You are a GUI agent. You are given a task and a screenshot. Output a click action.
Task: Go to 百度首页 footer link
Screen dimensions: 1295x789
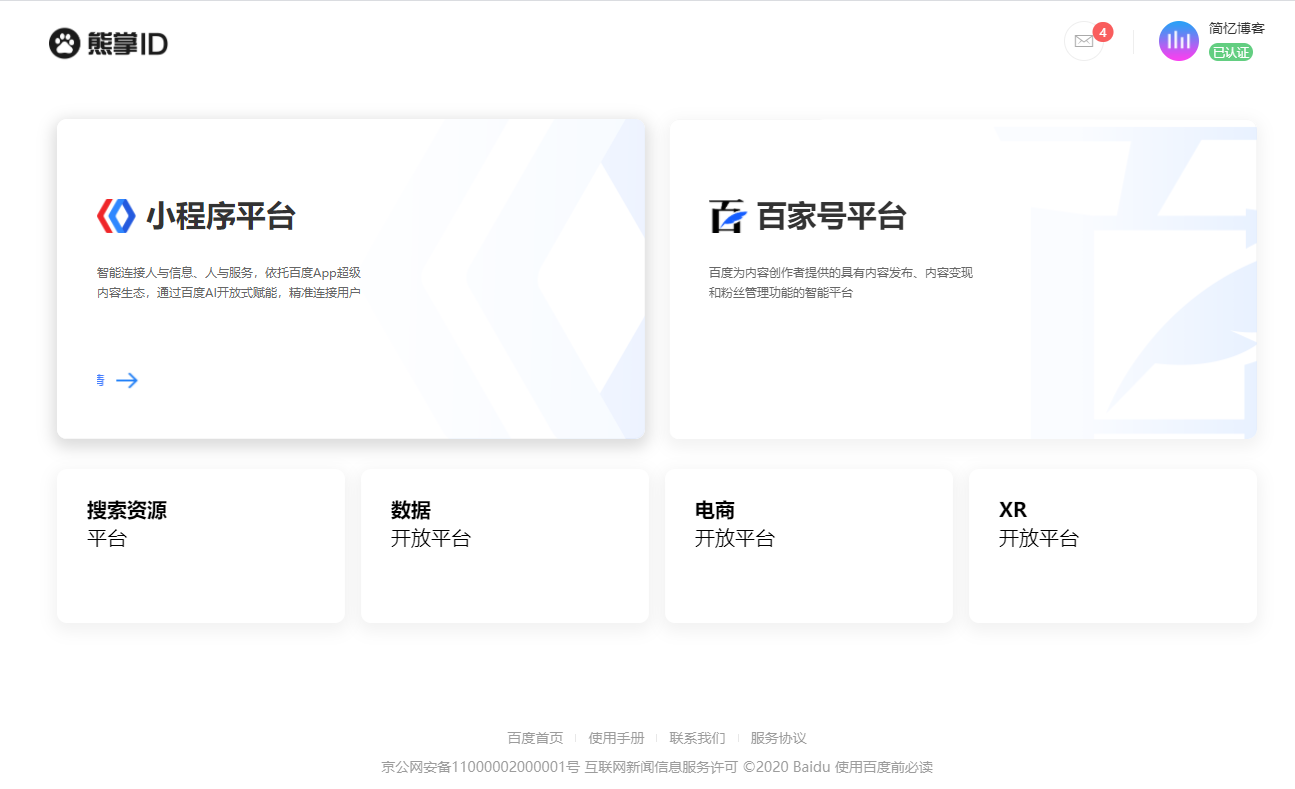[x=535, y=738]
